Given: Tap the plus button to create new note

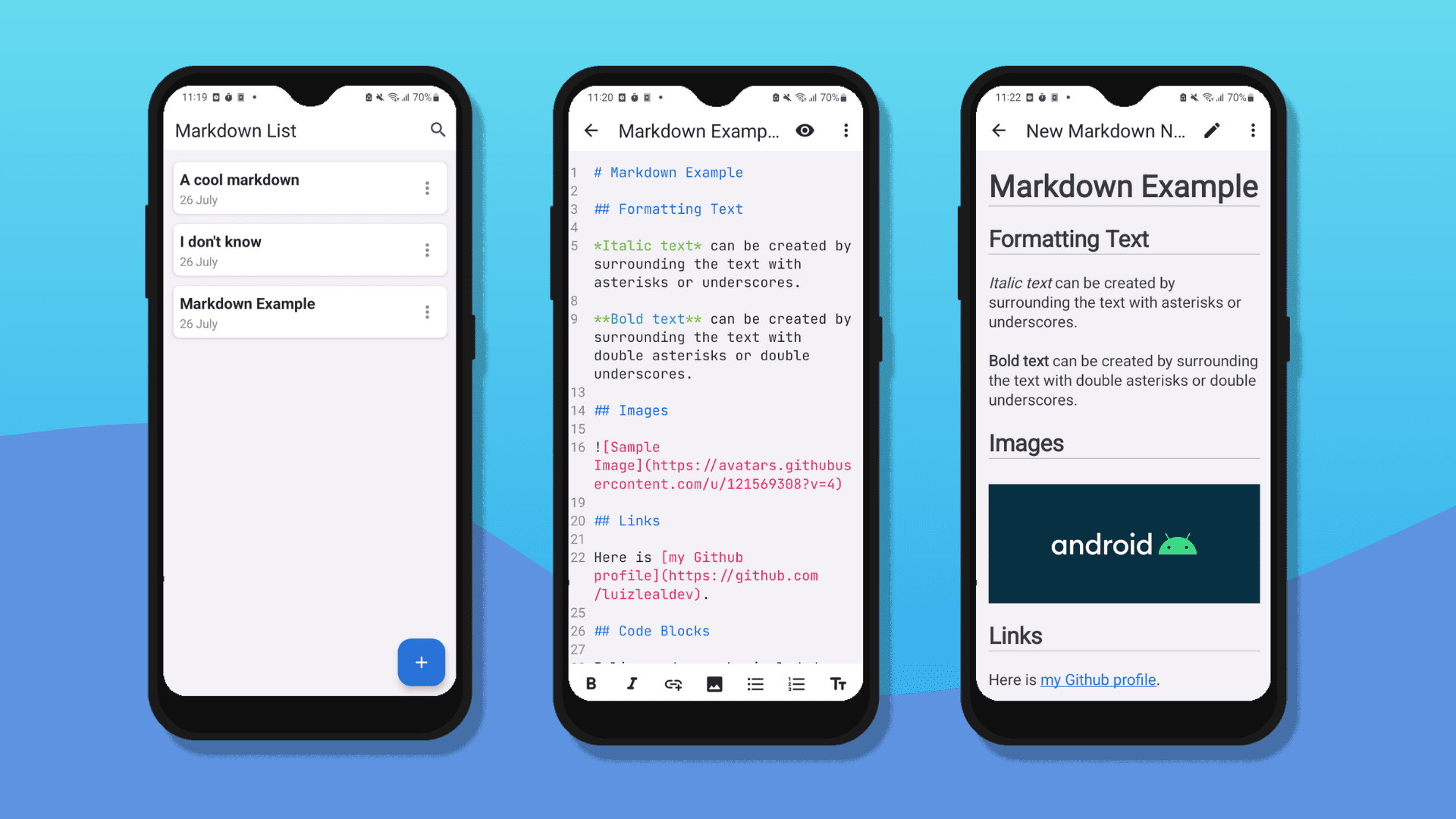Looking at the screenshot, I should coord(422,661).
